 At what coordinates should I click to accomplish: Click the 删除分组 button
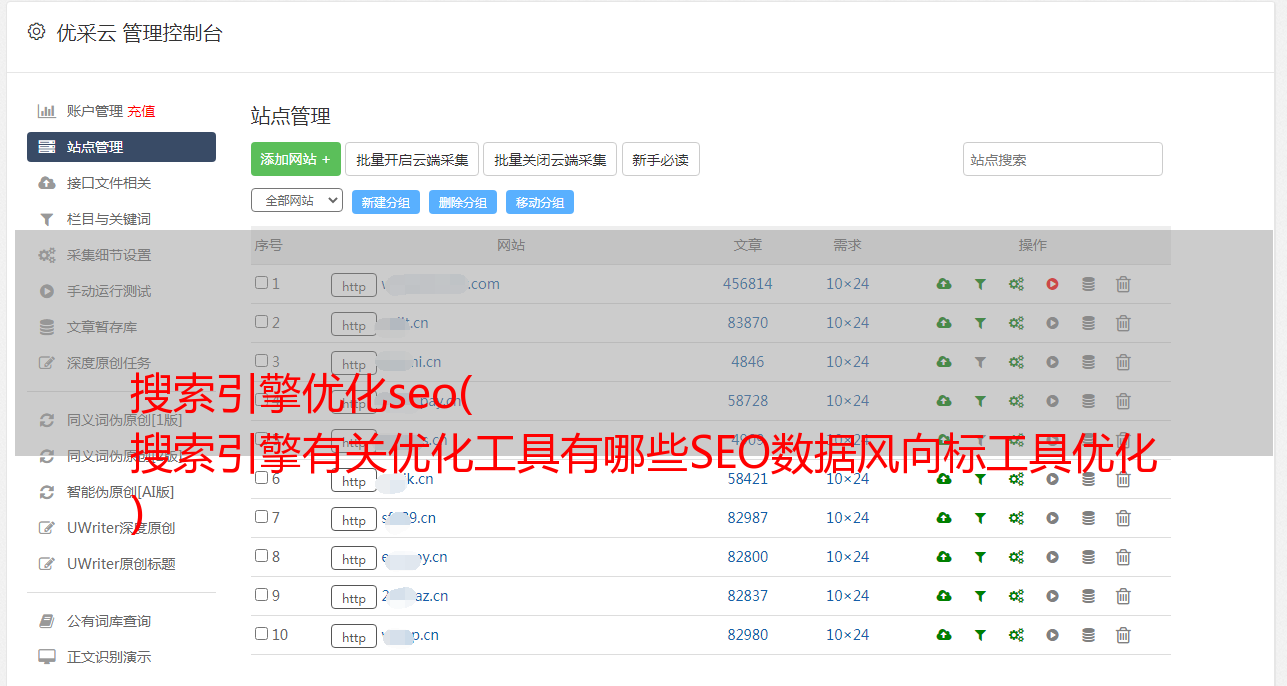pos(463,202)
